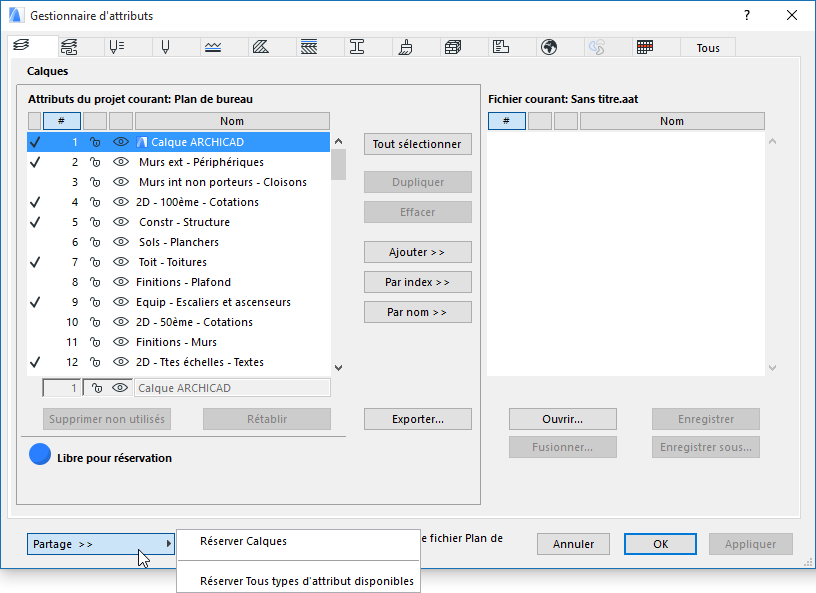Sort project list by Nom column header
Image resolution: width=816 pixels, height=593 pixels.
click(x=232, y=121)
